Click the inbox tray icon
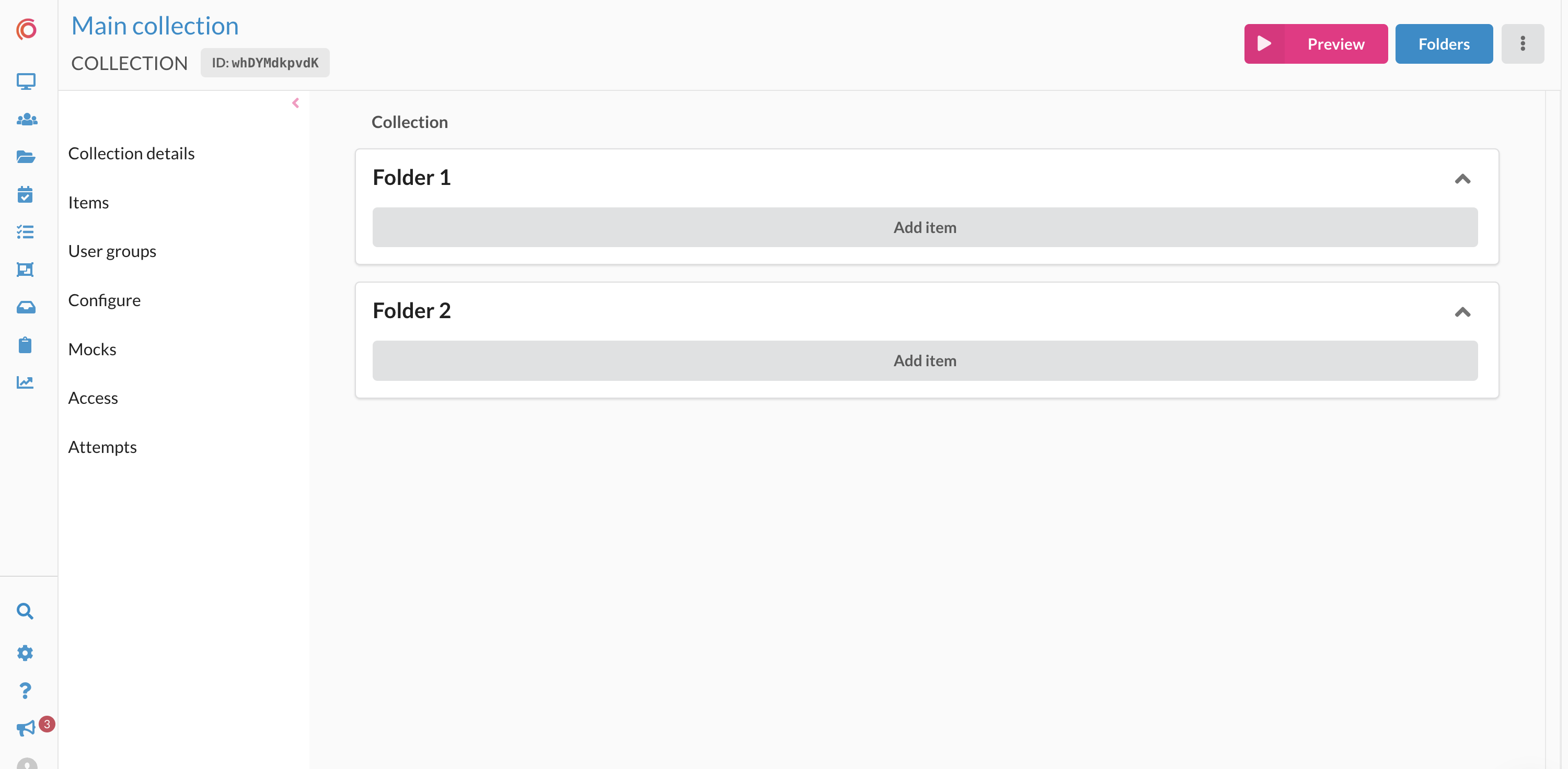The height and width of the screenshot is (769, 1568). [26, 307]
